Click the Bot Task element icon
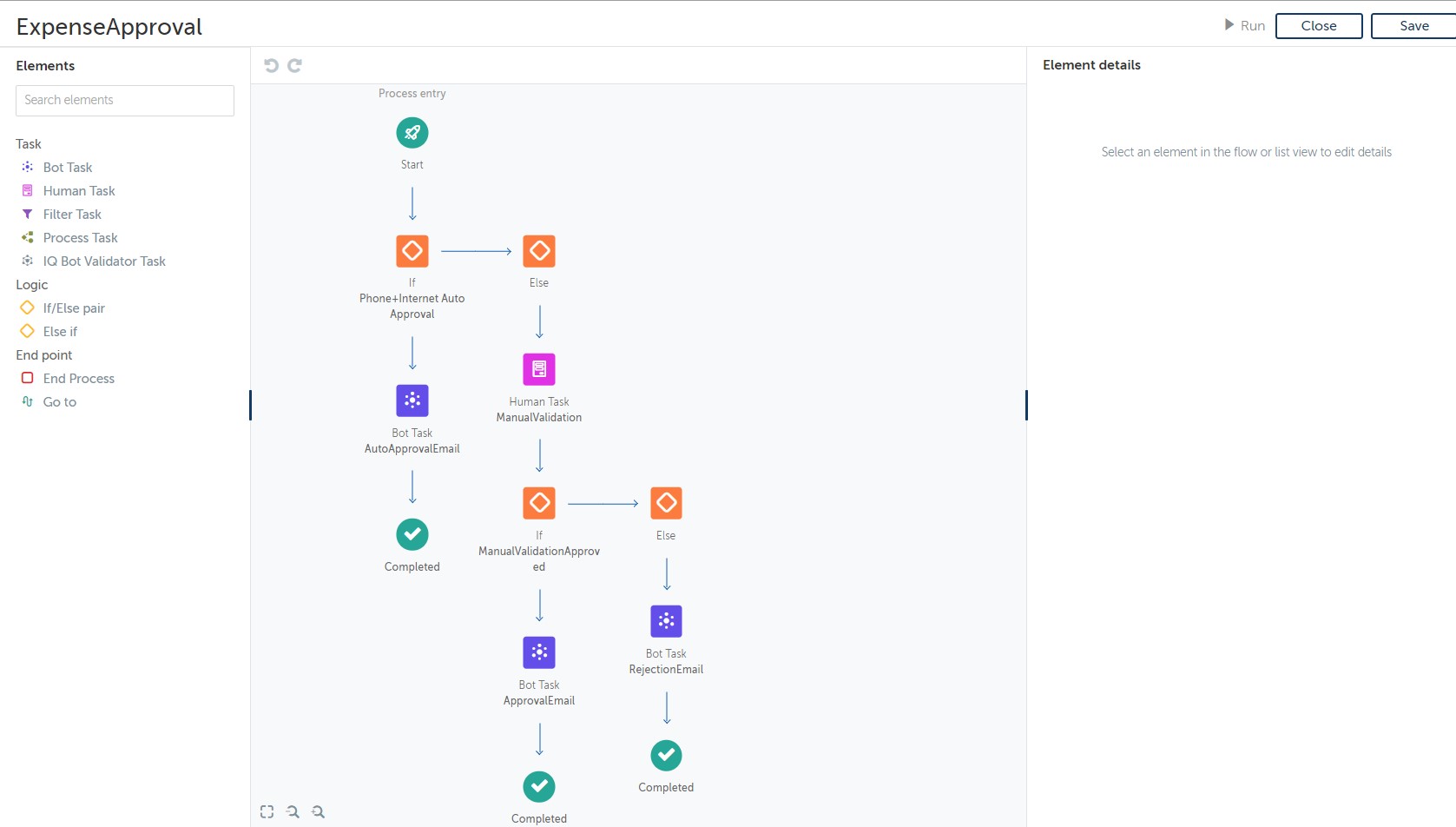The image size is (1456, 827). (x=28, y=167)
